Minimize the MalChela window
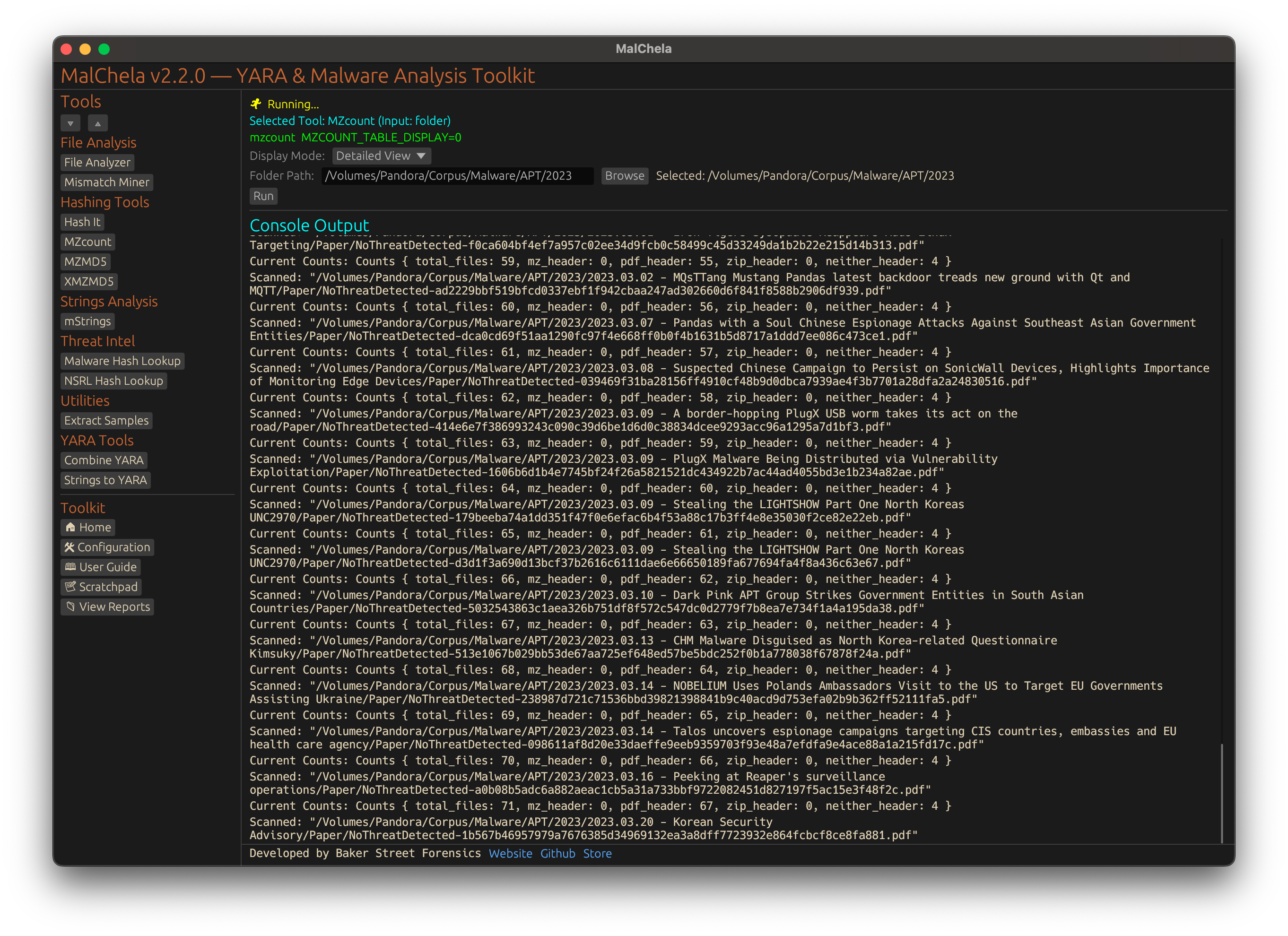 tap(85, 49)
